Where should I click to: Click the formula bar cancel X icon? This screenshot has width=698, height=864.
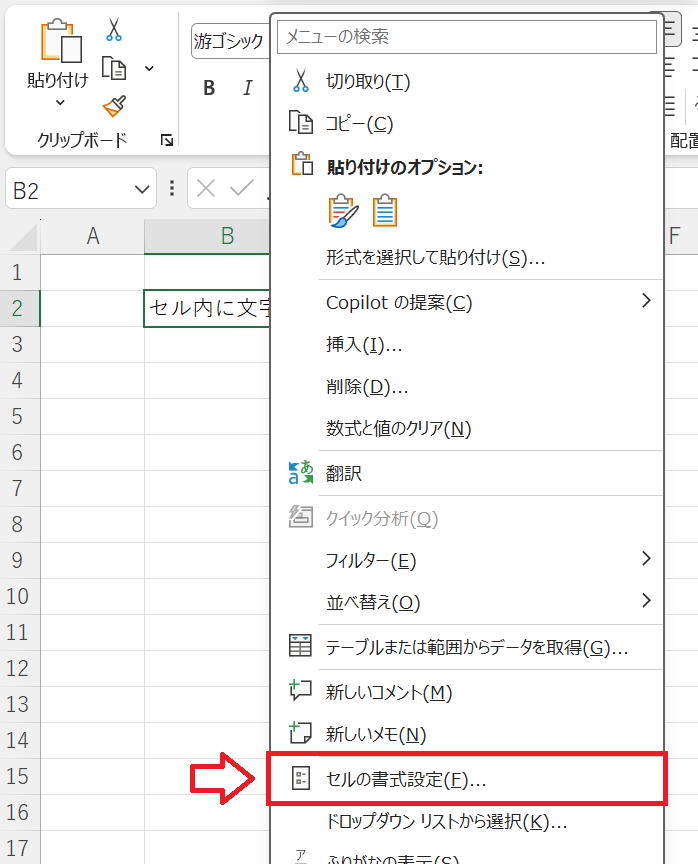[205, 189]
